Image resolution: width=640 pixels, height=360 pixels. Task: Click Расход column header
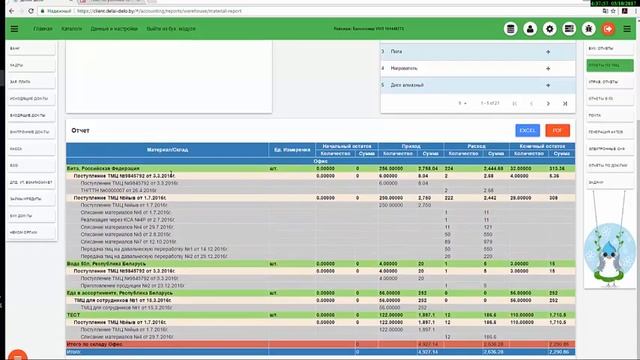coord(476,146)
